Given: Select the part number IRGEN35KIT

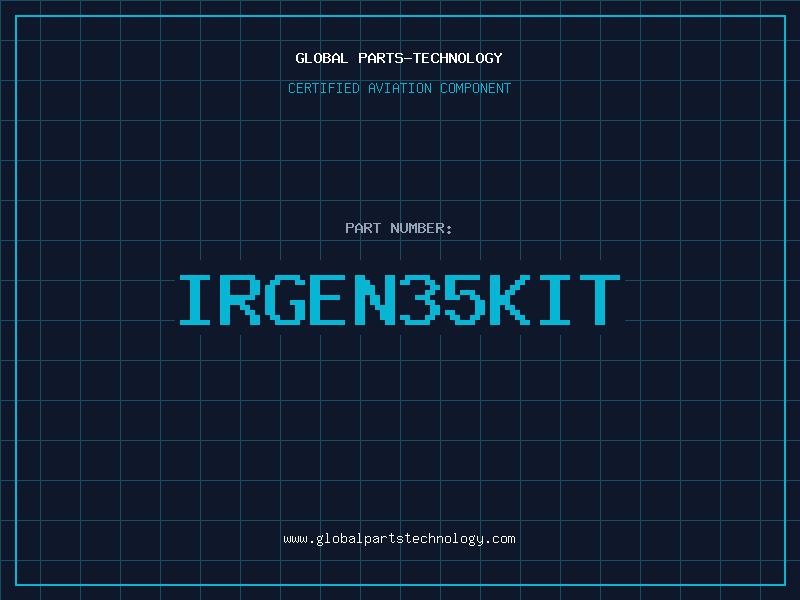Looking at the screenshot, I should 399,299.
